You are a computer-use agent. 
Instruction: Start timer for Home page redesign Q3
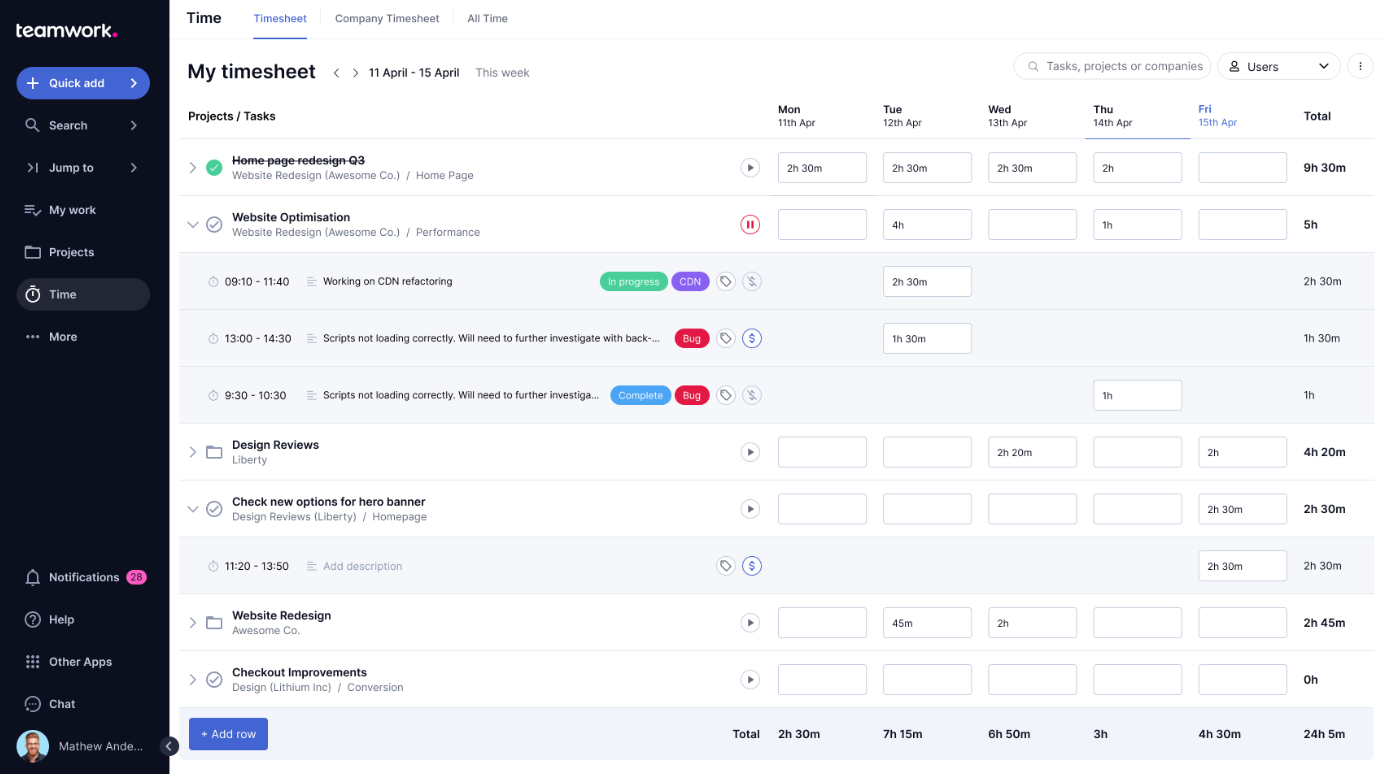click(750, 168)
